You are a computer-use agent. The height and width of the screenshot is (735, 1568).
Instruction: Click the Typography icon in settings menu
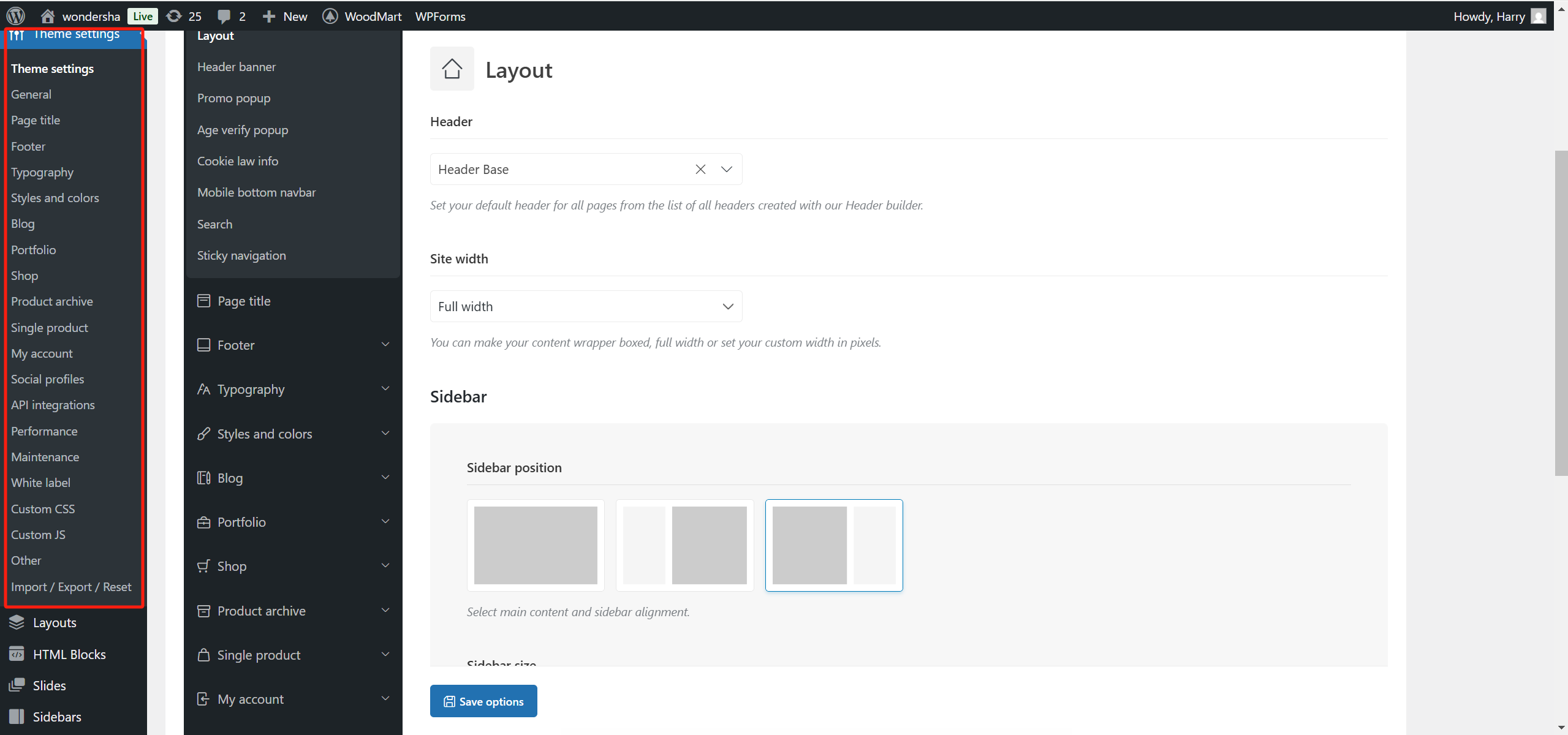coord(204,389)
